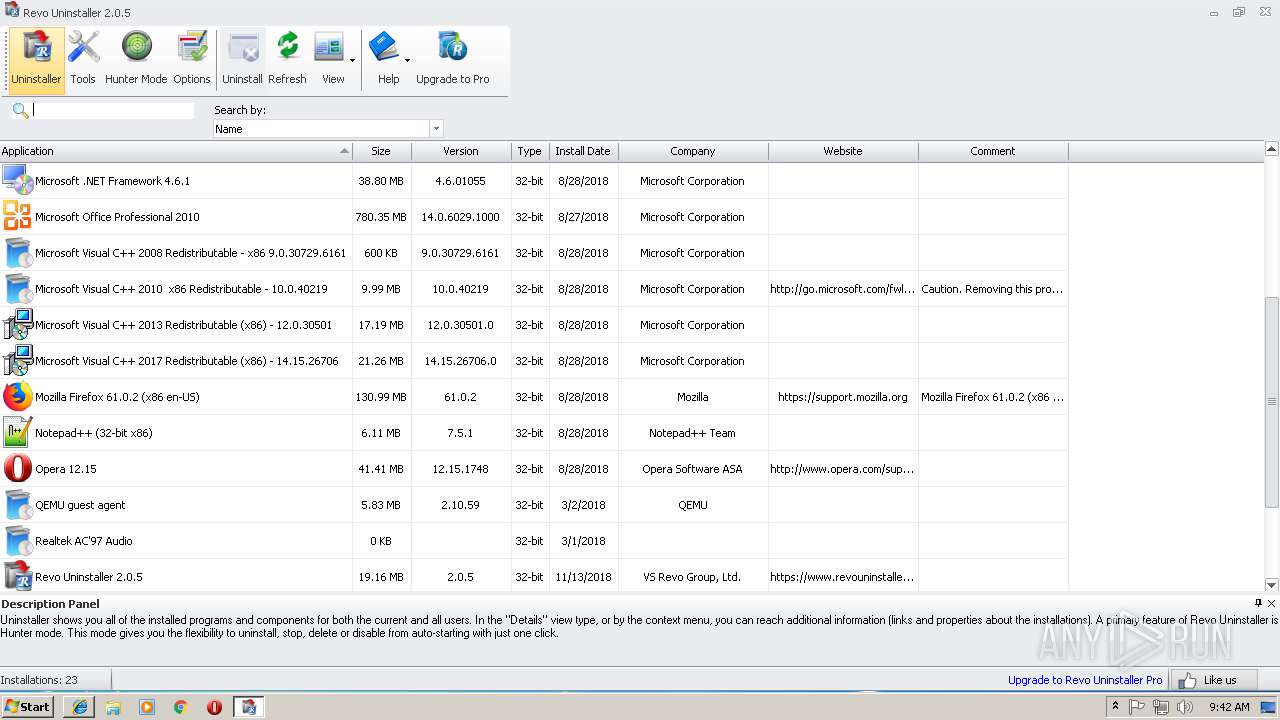Focus the search input field
Screen dimensions: 1280x720
coord(113,110)
